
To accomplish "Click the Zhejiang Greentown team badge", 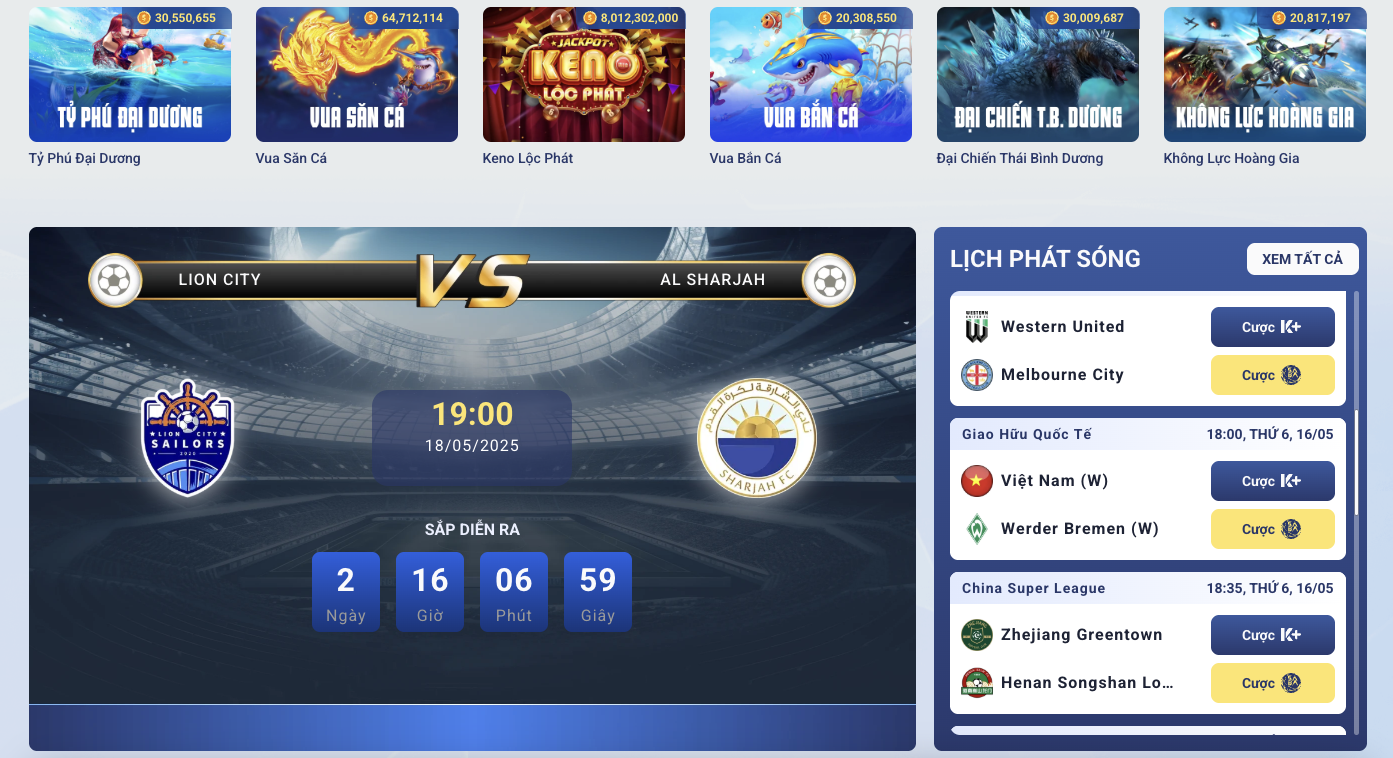I will coord(976,635).
